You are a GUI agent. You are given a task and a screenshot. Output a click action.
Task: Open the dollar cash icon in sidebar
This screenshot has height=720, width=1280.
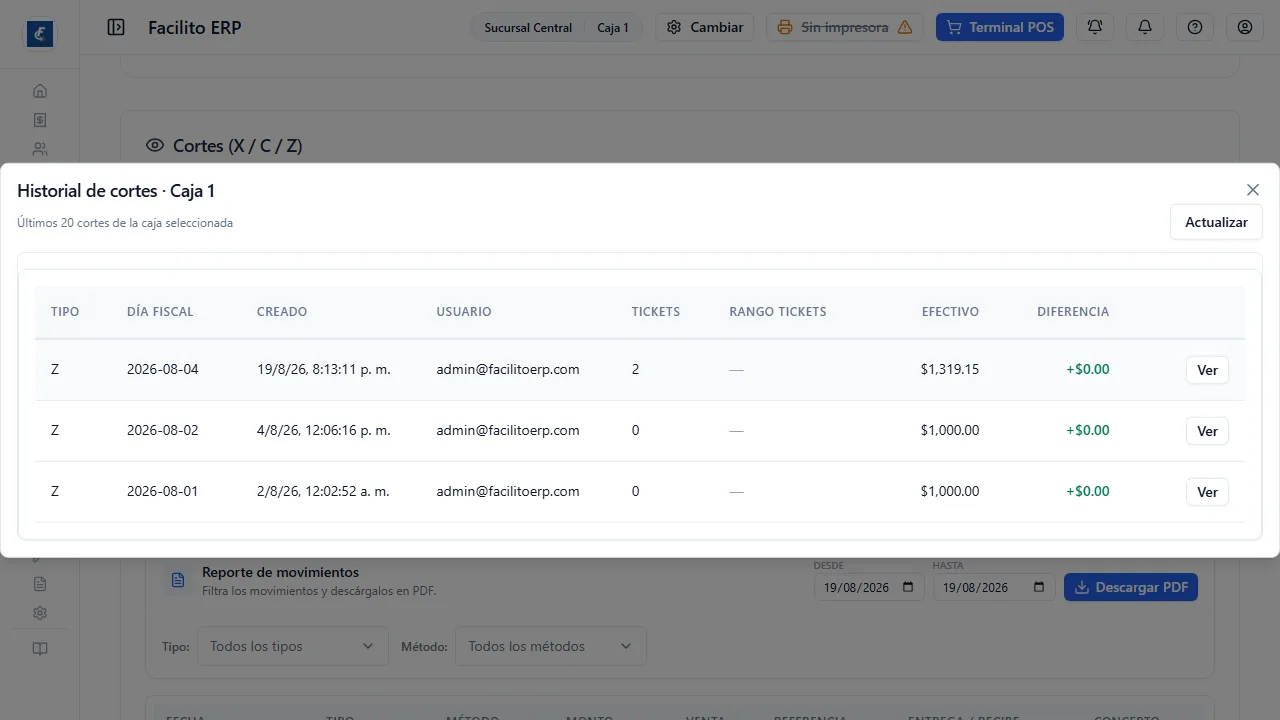point(40,120)
